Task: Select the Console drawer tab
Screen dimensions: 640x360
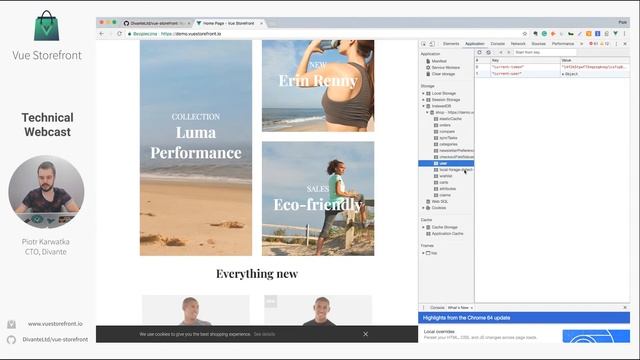Action: (437, 308)
